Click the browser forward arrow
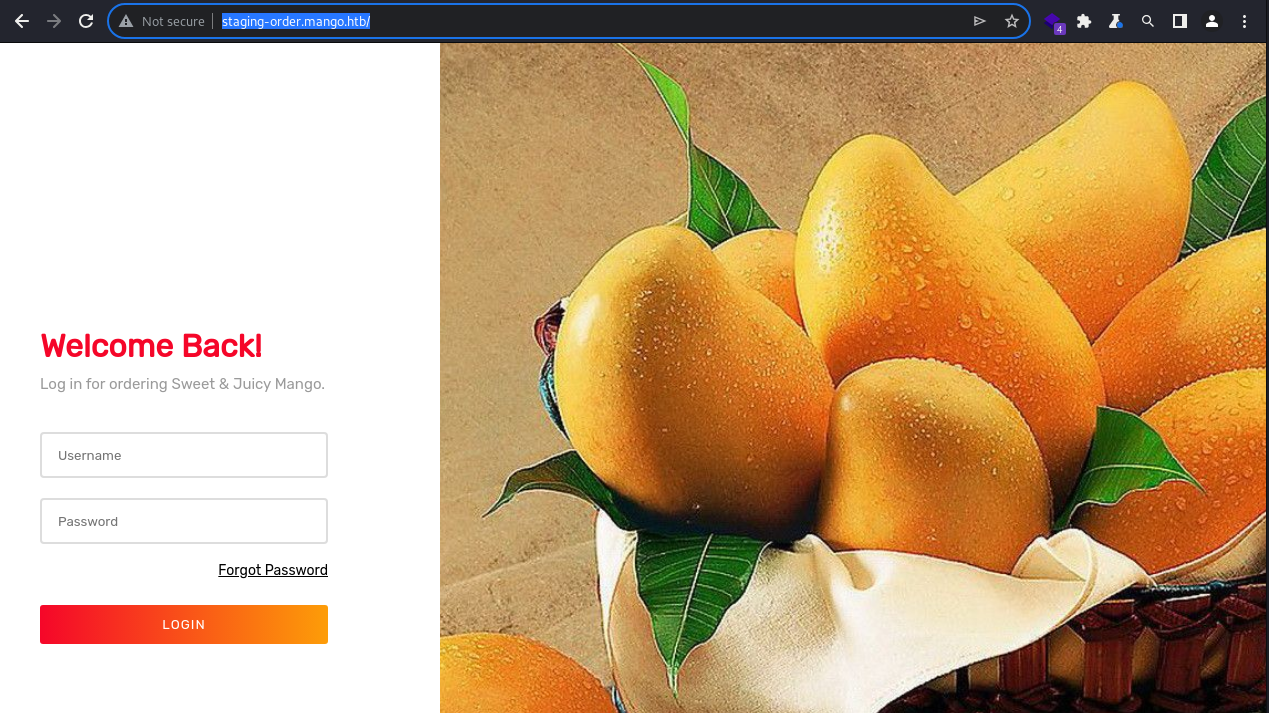1269x713 pixels. 54,21
